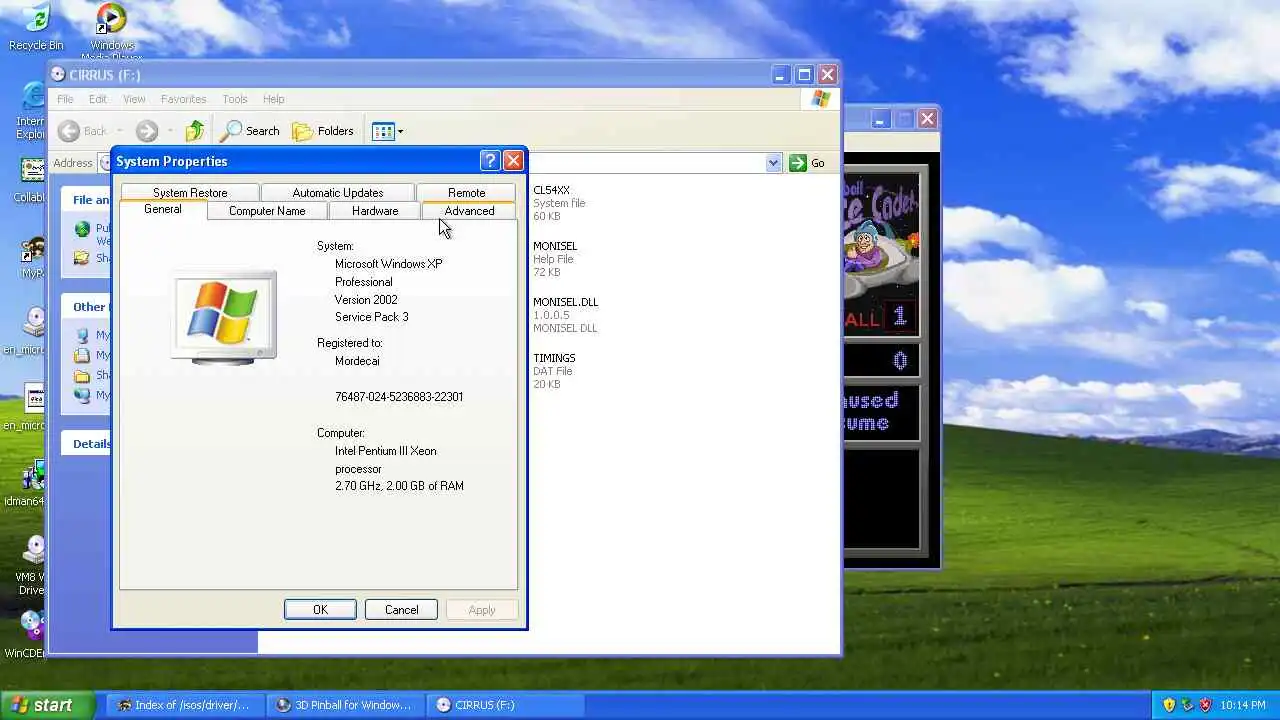This screenshot has width=1280, height=720.
Task: Select the CL54XX system file
Action: click(559, 203)
